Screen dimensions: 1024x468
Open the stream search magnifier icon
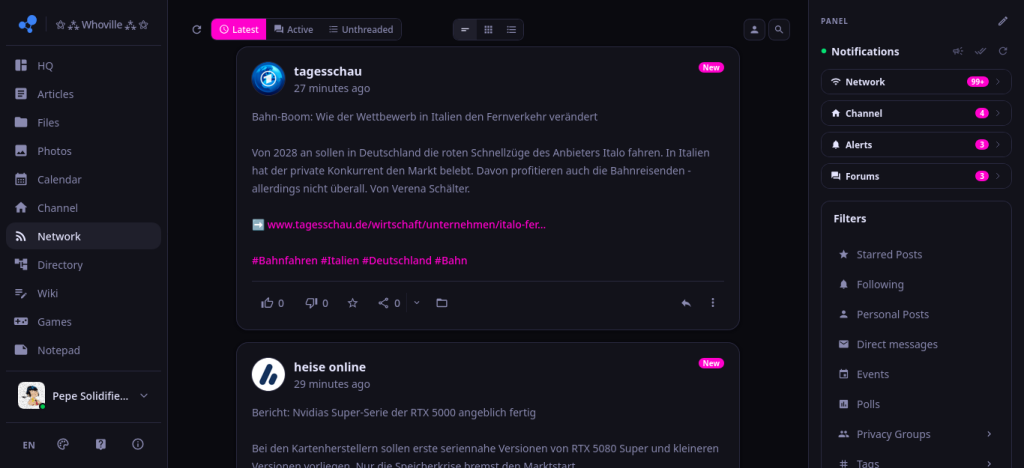(779, 29)
